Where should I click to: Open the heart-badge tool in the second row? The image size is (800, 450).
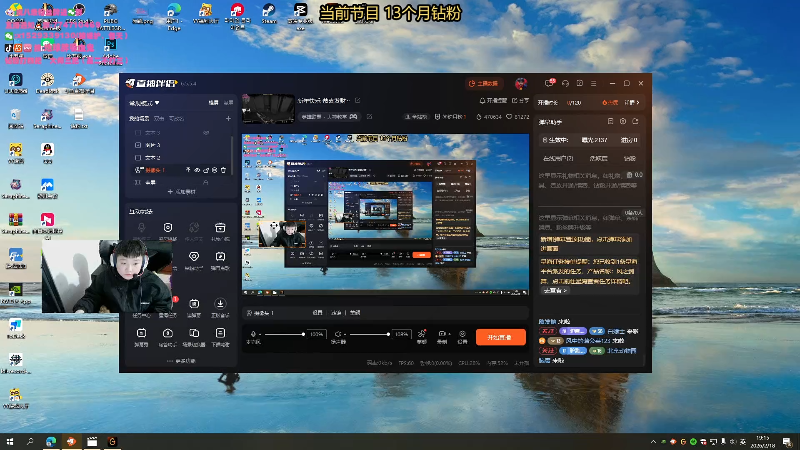point(194,256)
